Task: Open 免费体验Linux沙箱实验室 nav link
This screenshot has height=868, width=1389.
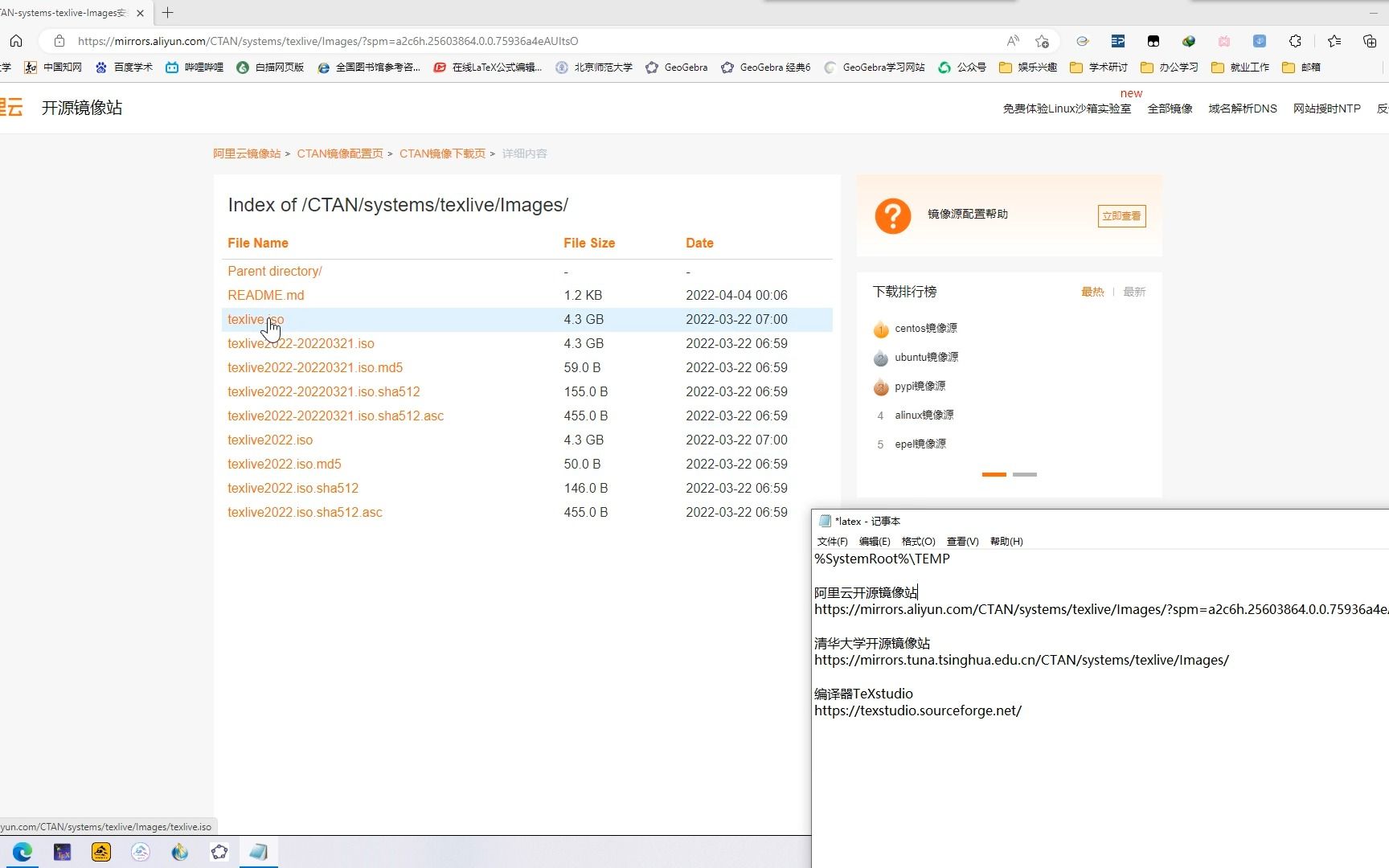Action: coord(1067,108)
